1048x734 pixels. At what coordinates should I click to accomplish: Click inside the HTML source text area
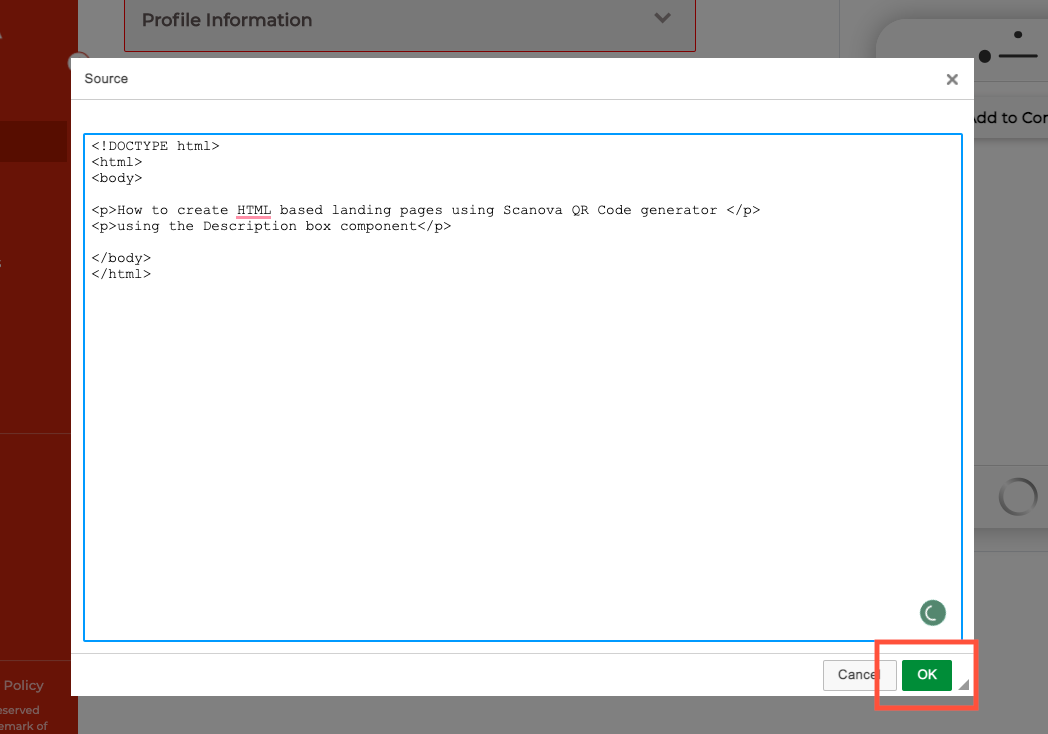(x=523, y=387)
